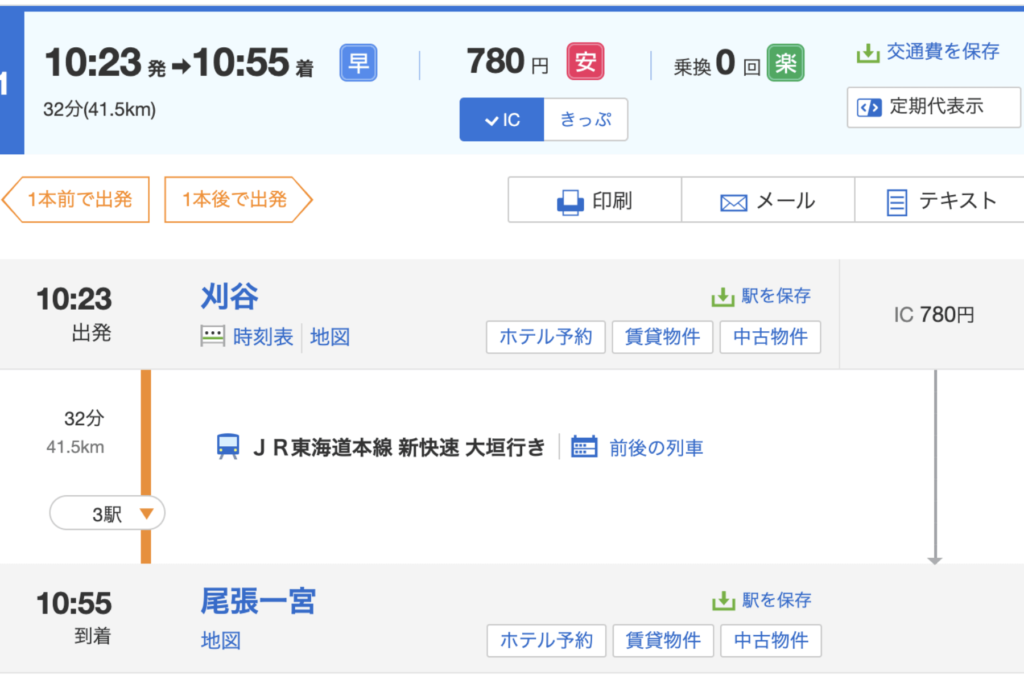Click the envelope icon for メール
This screenshot has height=683, width=1024.
tap(734, 202)
